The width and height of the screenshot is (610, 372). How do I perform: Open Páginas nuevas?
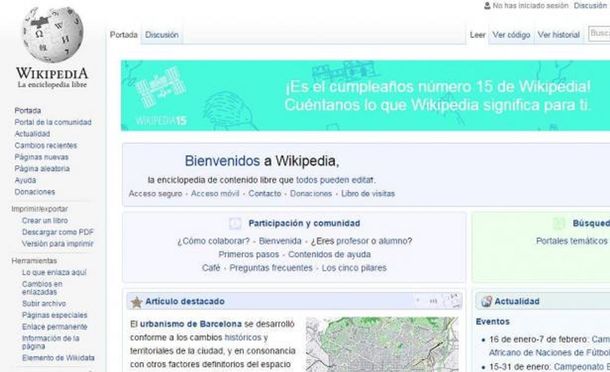pyautogui.click(x=41, y=157)
